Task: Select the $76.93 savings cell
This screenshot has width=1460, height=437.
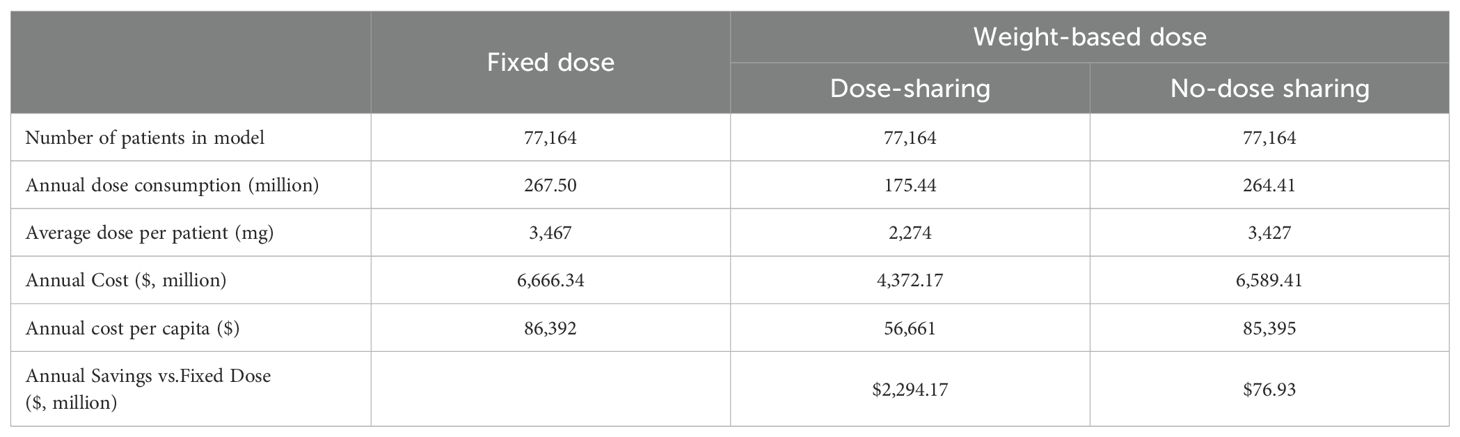Action: click(1269, 388)
